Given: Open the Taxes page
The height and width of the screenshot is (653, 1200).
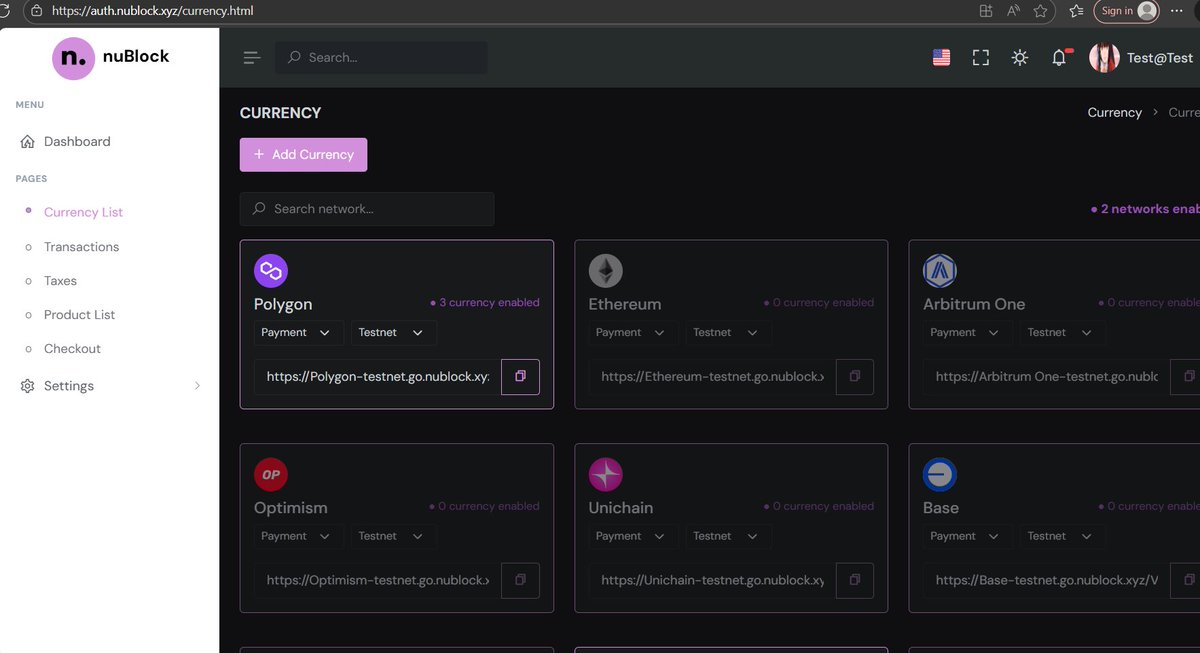Looking at the screenshot, I should point(60,281).
